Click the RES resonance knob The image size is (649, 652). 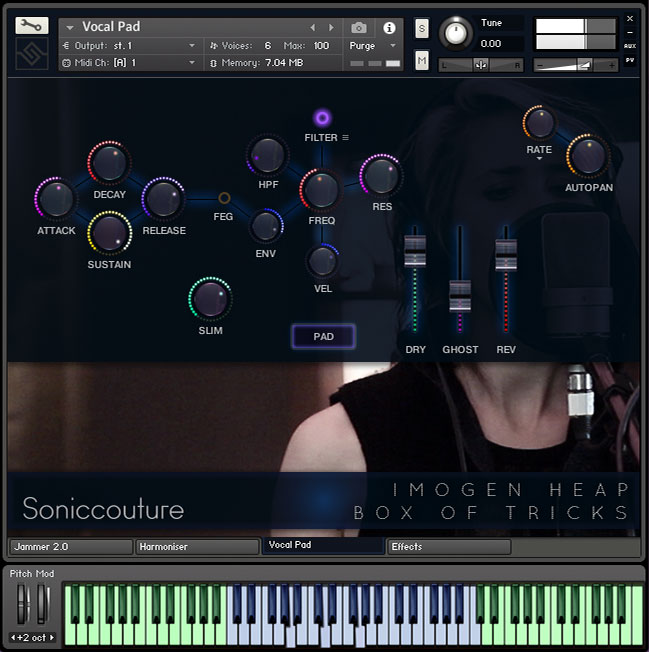(381, 175)
